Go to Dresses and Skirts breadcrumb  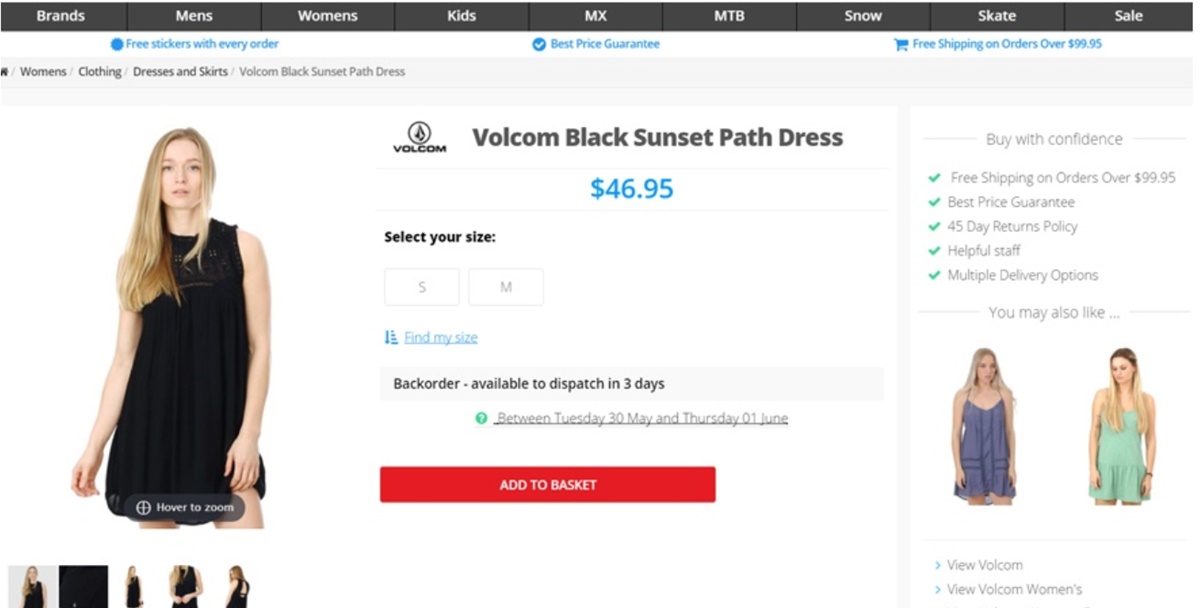tap(180, 72)
